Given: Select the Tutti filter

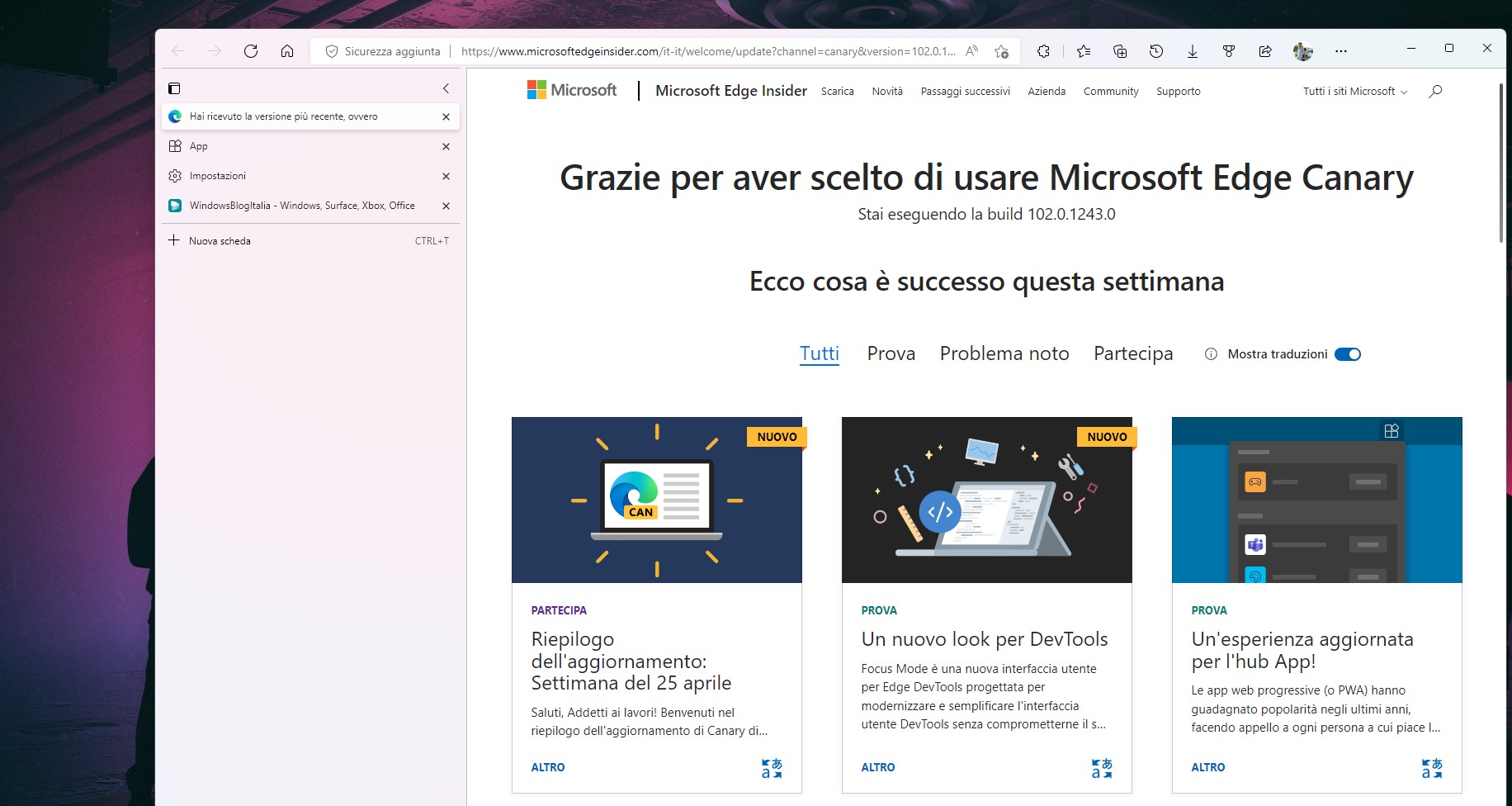Looking at the screenshot, I should tap(820, 353).
